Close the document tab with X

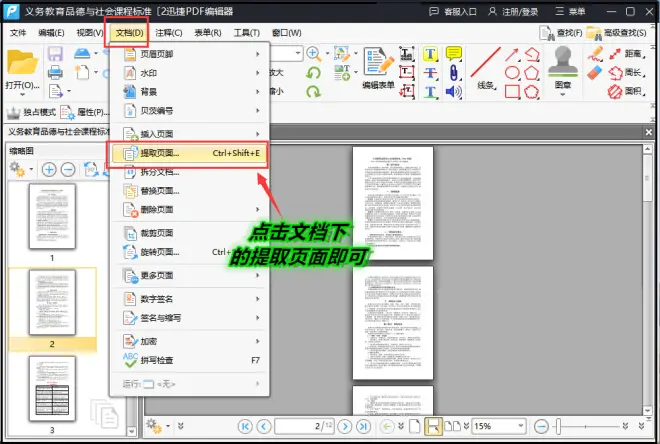pos(649,132)
